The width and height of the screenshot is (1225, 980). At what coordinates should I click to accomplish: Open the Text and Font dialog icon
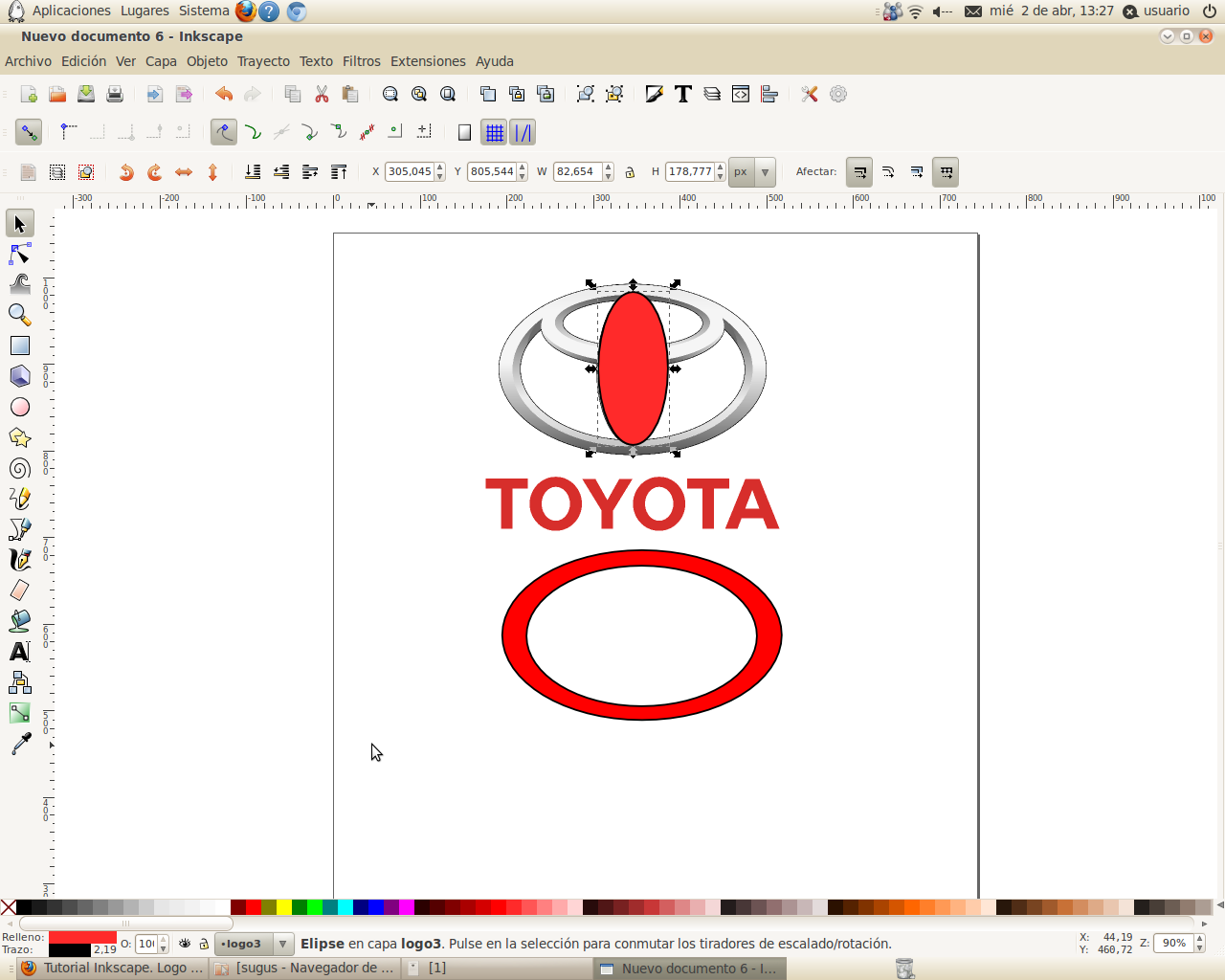pos(683,94)
